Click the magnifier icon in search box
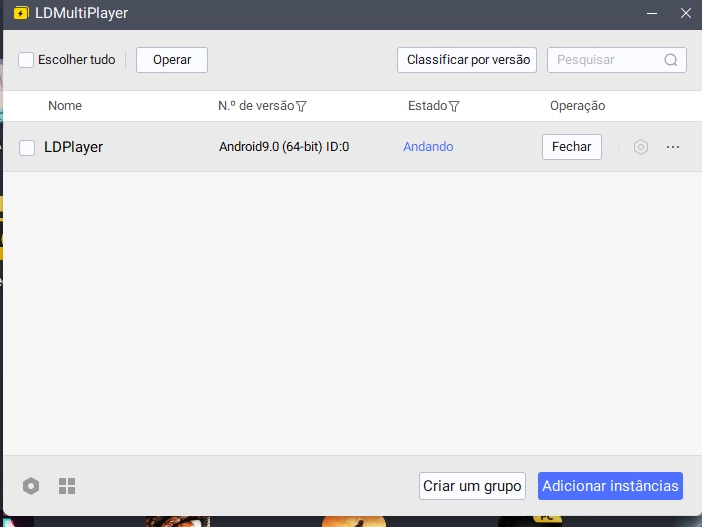This screenshot has width=702, height=527. 671,60
